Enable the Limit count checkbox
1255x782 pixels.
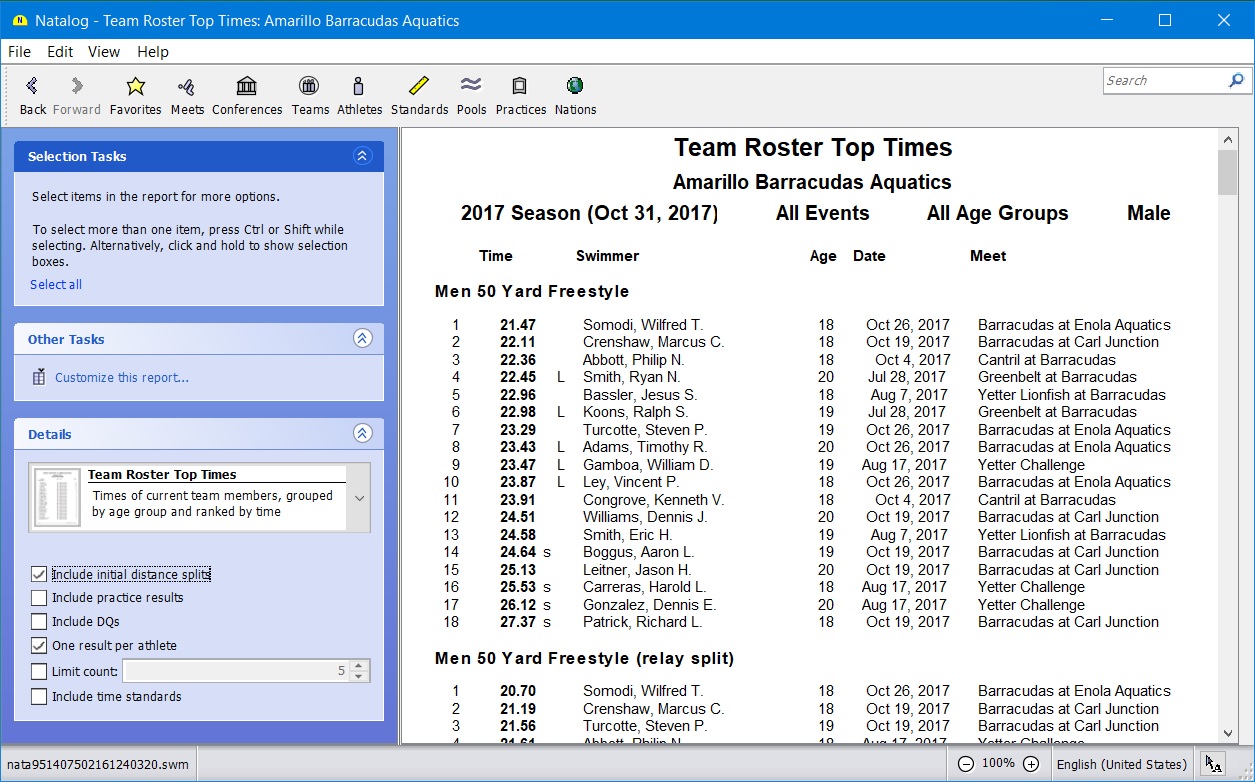(39, 672)
